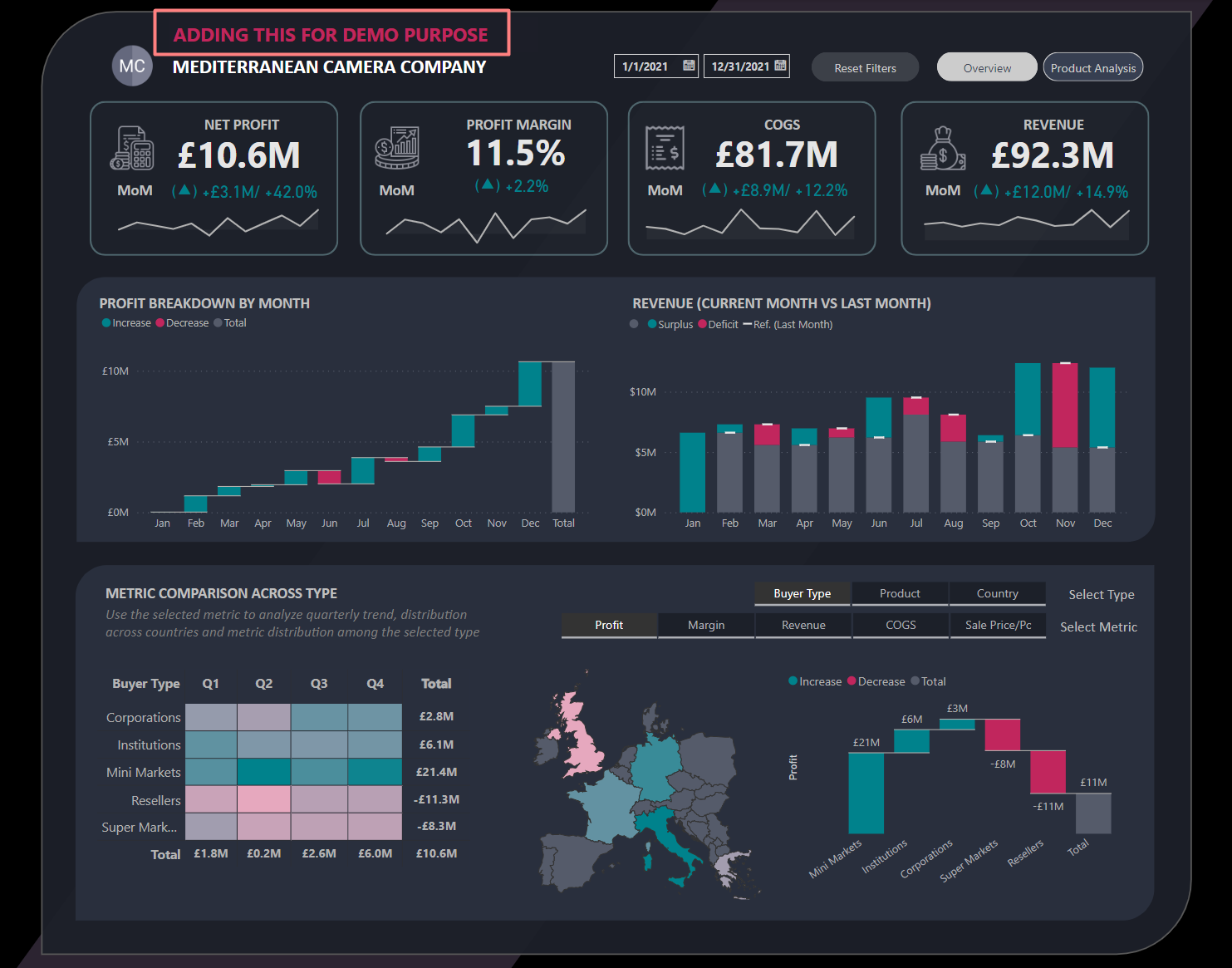Open the 1/1/2021 start date calendar picker
The height and width of the screenshot is (968, 1232).
689,65
